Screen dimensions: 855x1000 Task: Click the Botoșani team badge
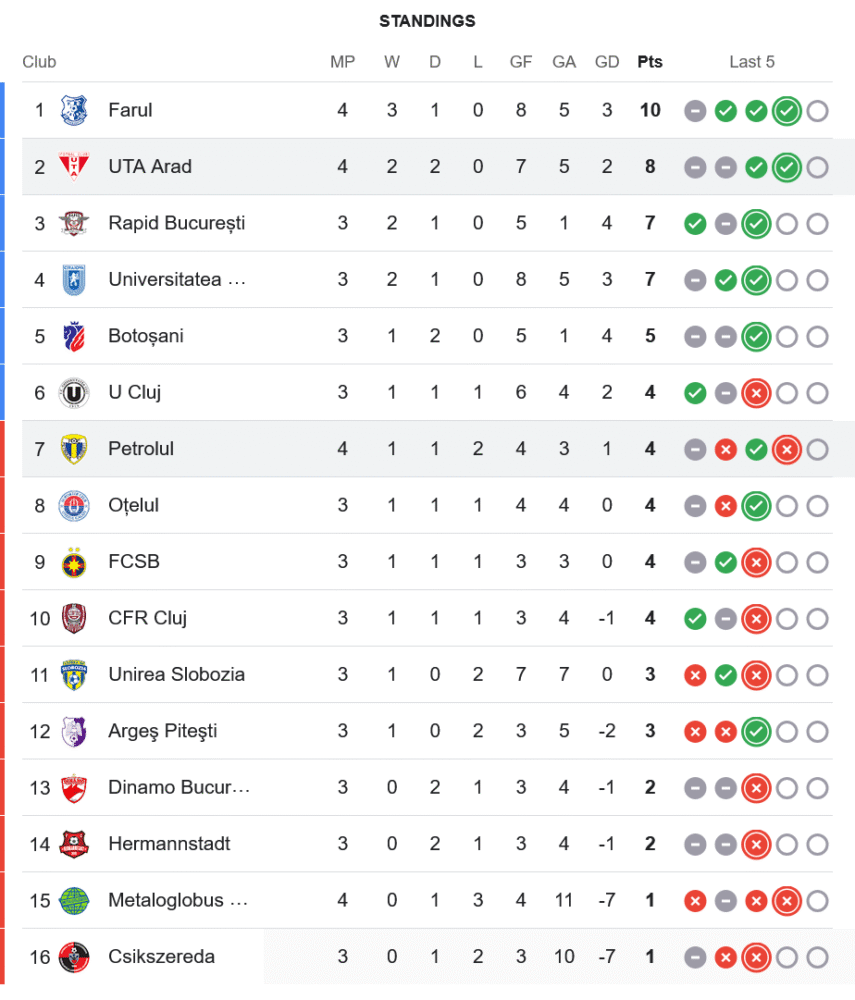74,336
